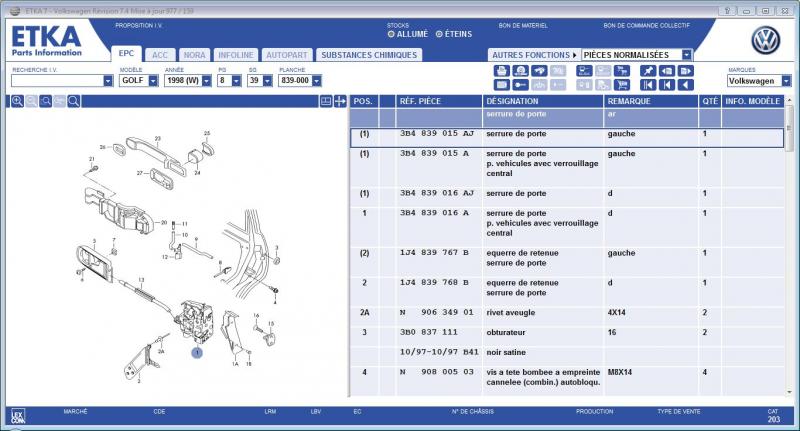Toggle the split-panel layout icon above the diagram
The image size is (800, 431).
tap(326, 101)
